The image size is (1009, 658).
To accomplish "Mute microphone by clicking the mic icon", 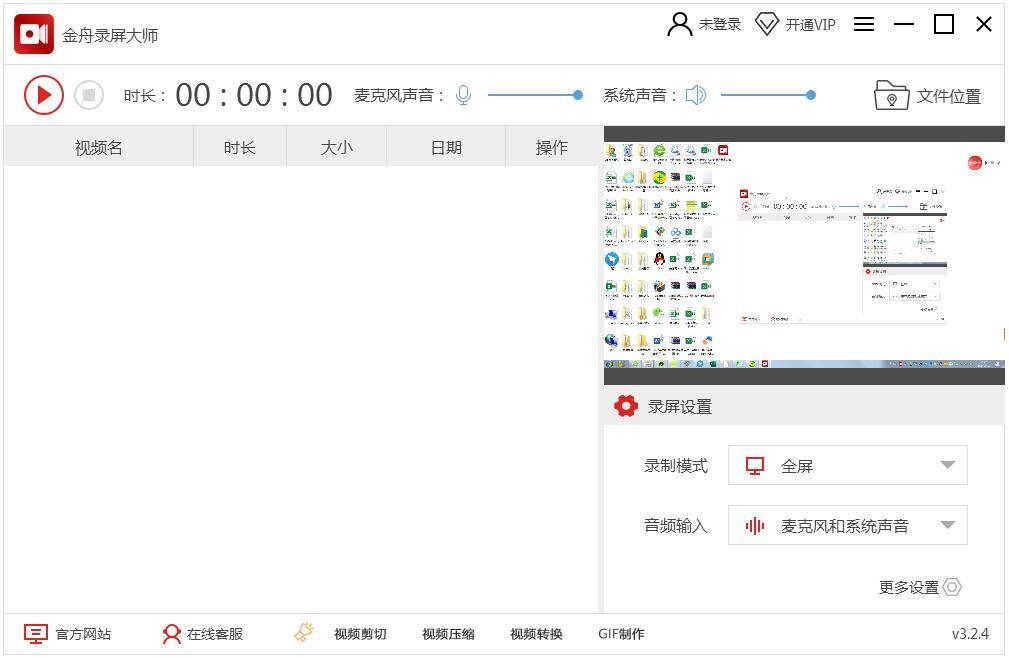I will click(x=463, y=95).
